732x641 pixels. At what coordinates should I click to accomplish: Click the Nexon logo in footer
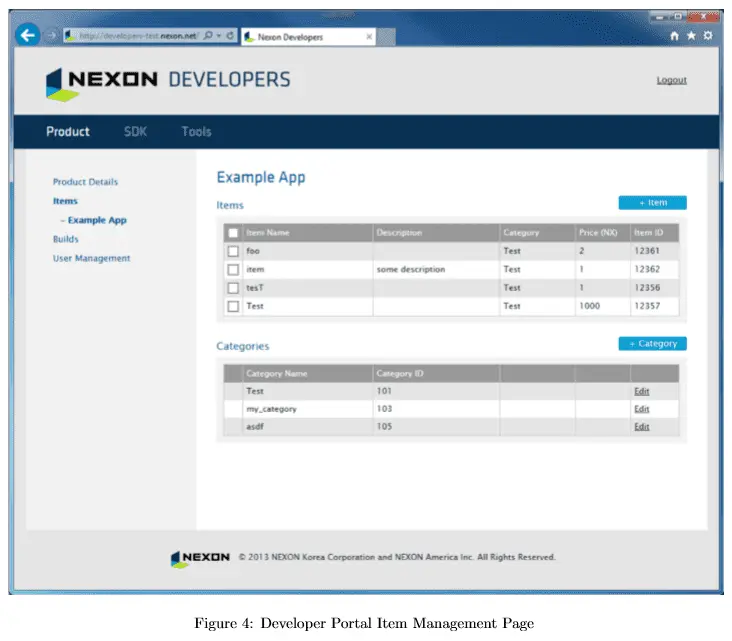200,558
